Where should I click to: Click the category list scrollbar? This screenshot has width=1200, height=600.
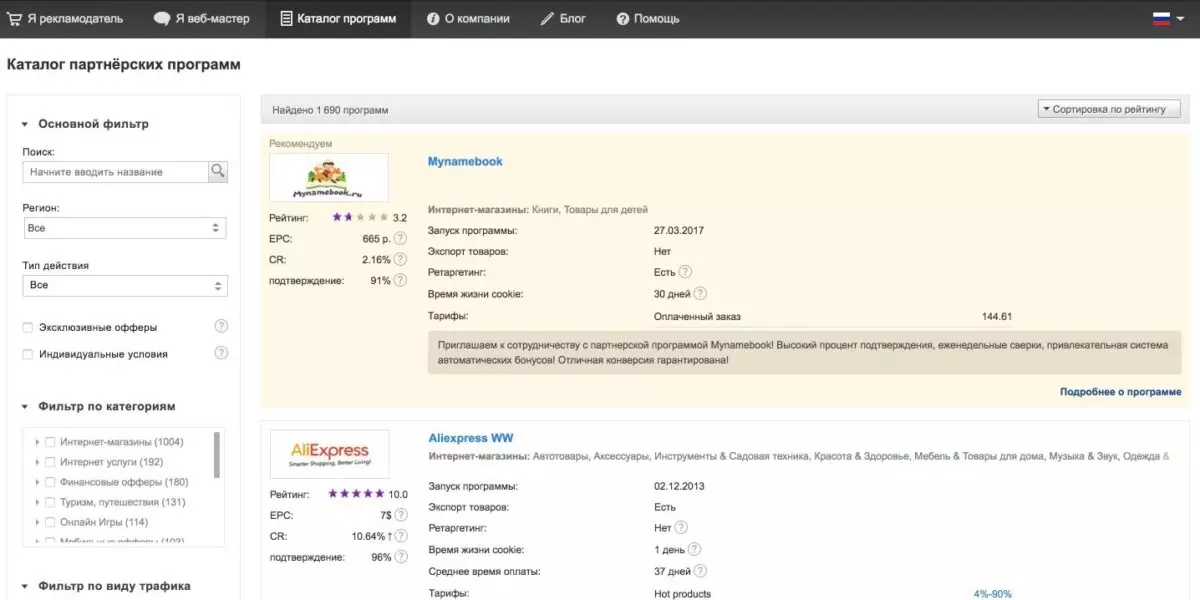217,456
